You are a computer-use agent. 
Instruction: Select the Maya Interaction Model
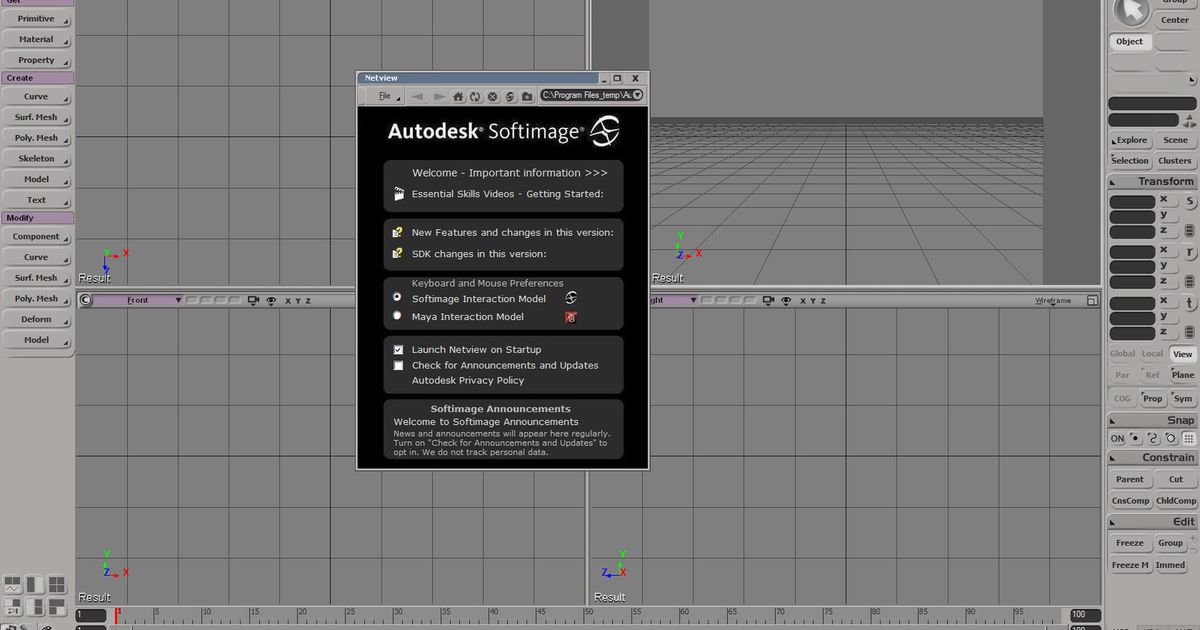tap(398, 317)
